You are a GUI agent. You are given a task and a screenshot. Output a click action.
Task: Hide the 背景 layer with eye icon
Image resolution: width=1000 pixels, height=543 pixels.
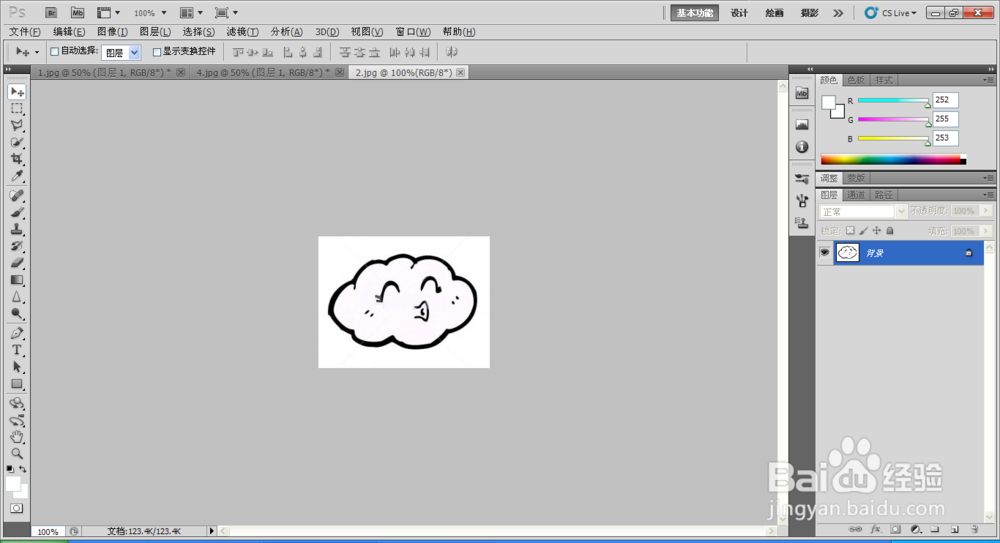pos(825,253)
